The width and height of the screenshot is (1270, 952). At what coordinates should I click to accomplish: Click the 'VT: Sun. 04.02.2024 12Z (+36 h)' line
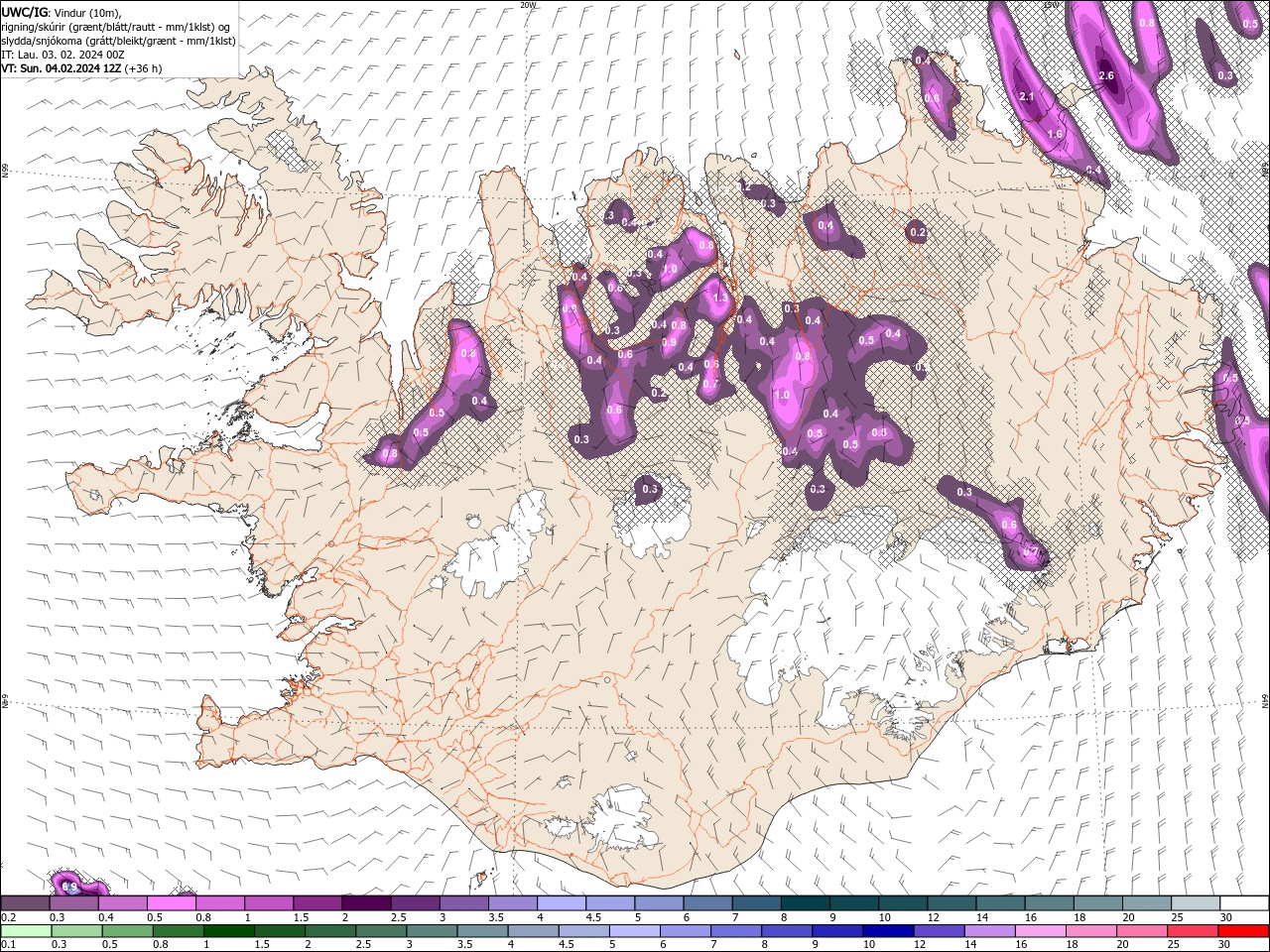[82, 68]
